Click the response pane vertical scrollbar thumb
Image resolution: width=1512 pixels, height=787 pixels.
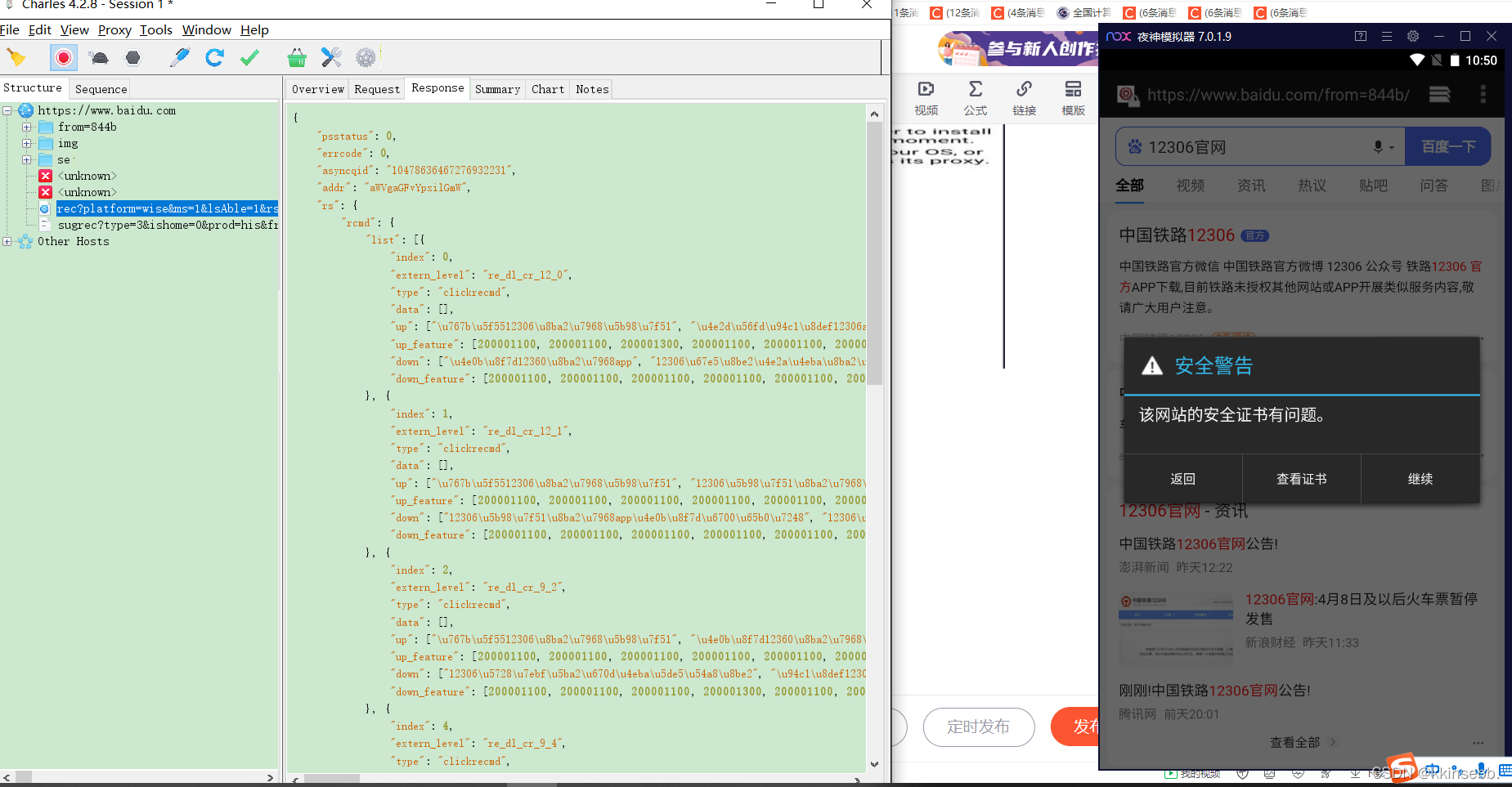pos(874,253)
